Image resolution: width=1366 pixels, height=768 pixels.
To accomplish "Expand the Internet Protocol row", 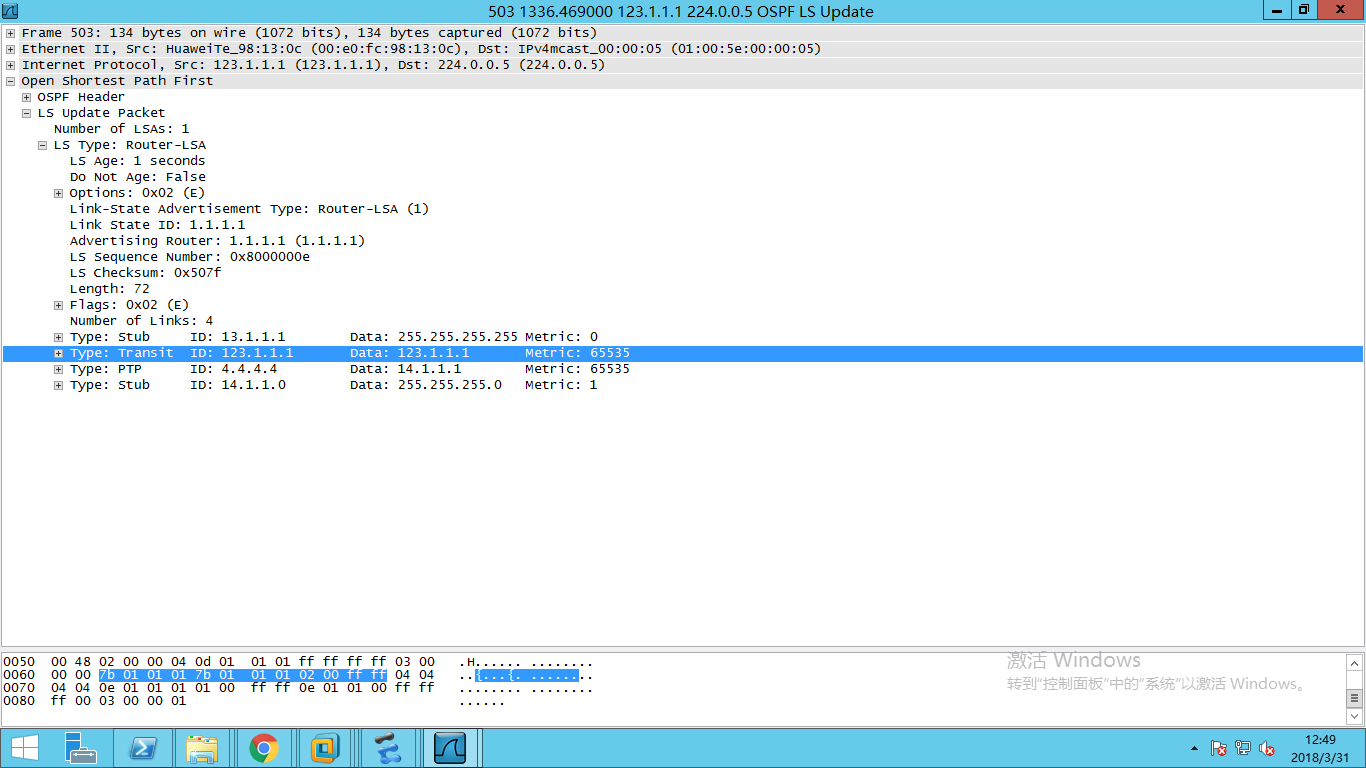I will click(11, 65).
